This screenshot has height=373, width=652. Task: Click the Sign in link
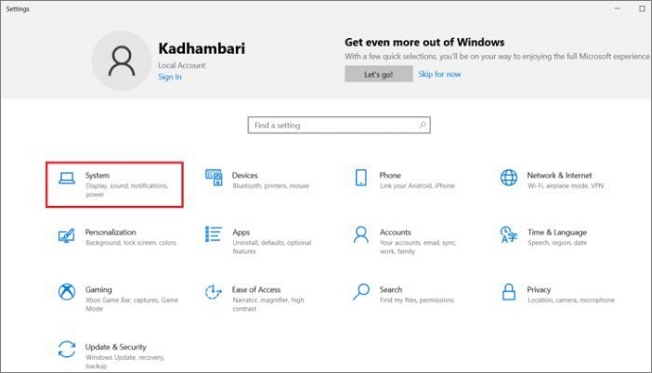tap(170, 77)
